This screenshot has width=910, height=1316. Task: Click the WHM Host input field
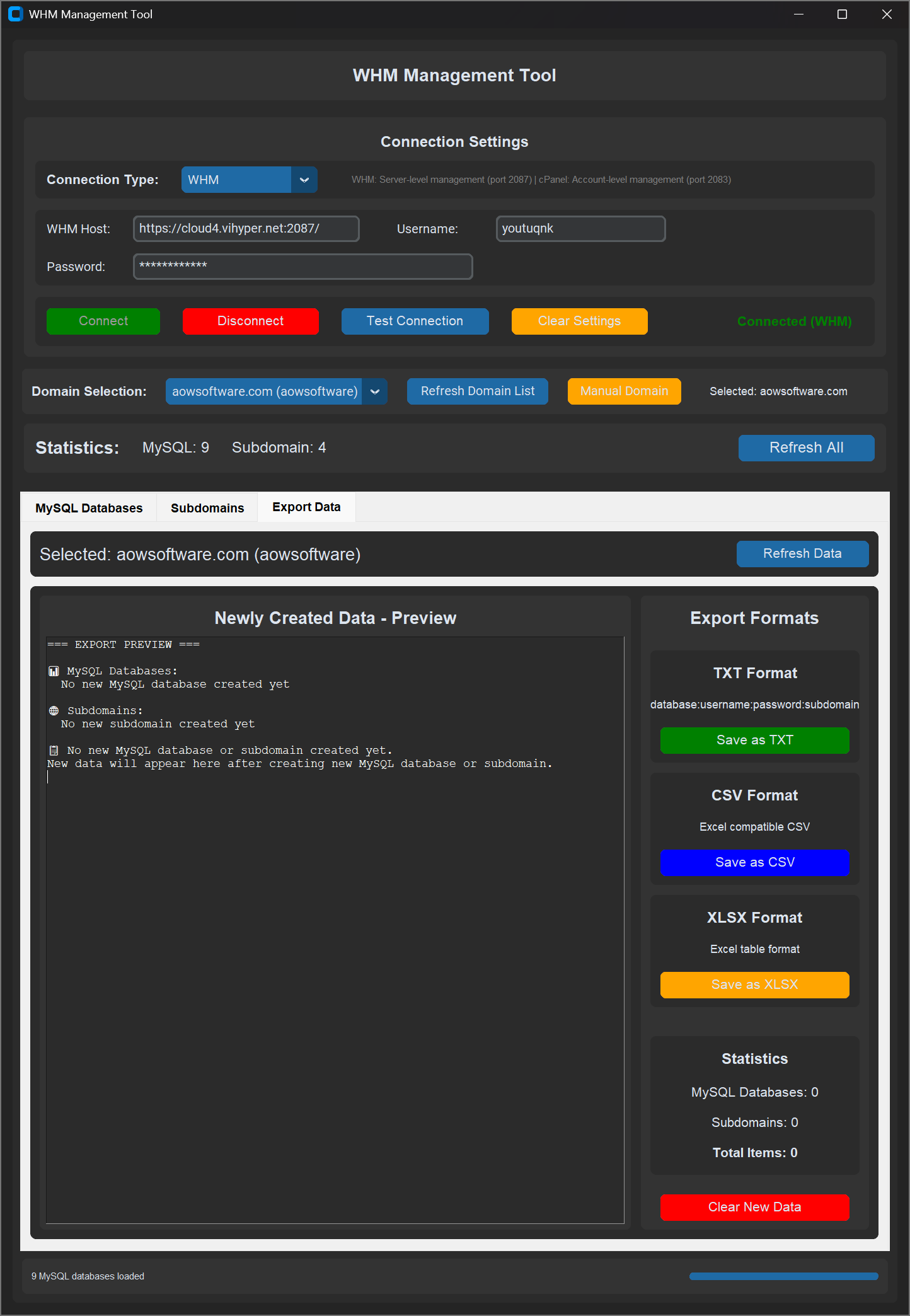pyautogui.click(x=246, y=229)
